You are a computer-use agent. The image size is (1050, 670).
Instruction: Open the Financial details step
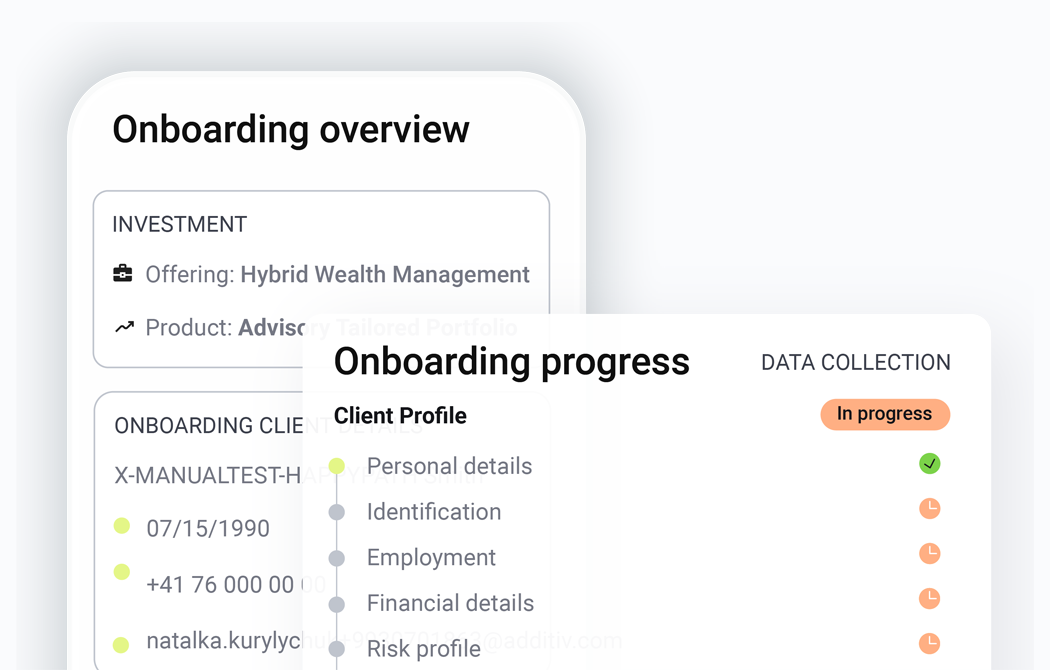tap(450, 603)
